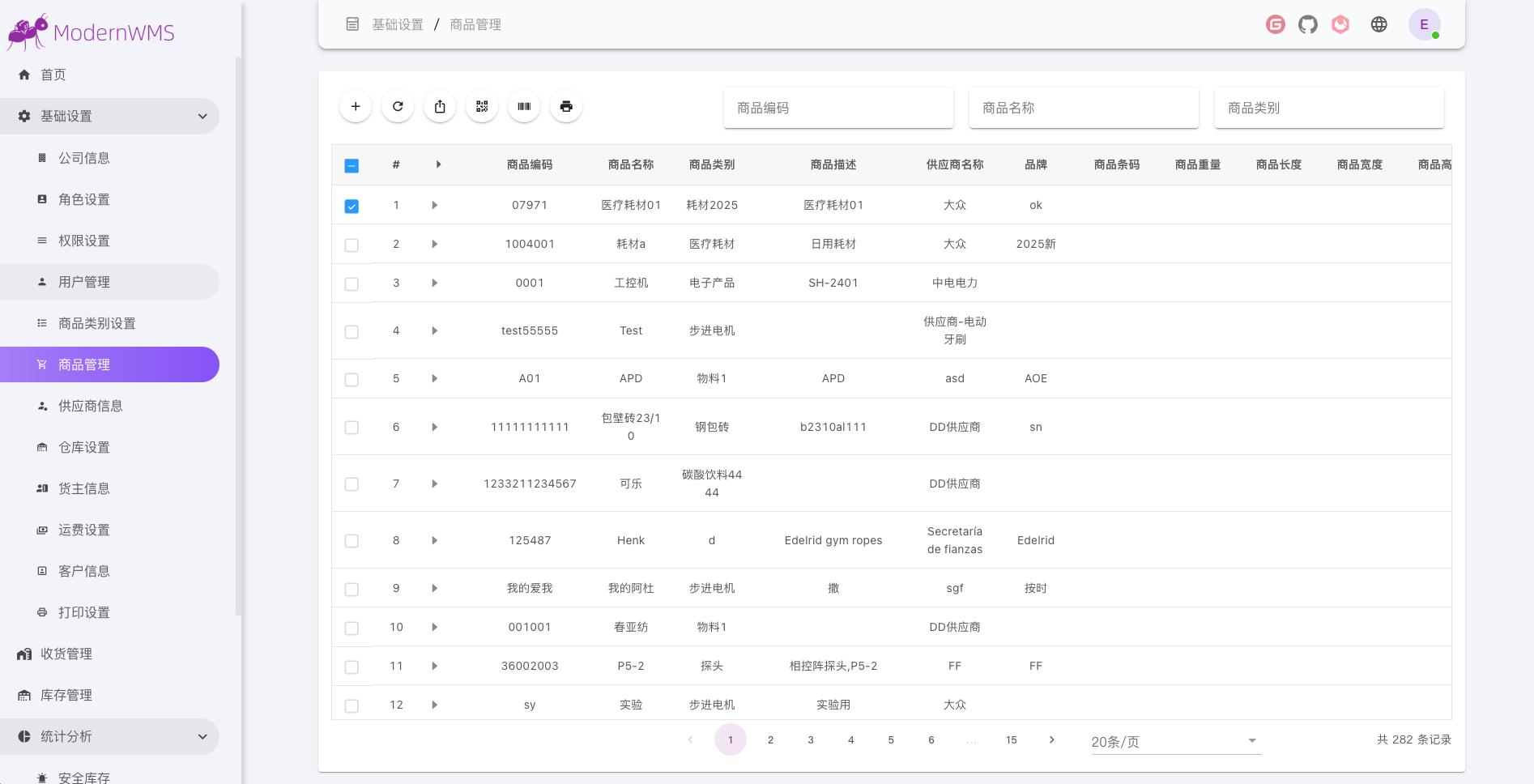Navigate to 首页 in the sidebar

53,75
